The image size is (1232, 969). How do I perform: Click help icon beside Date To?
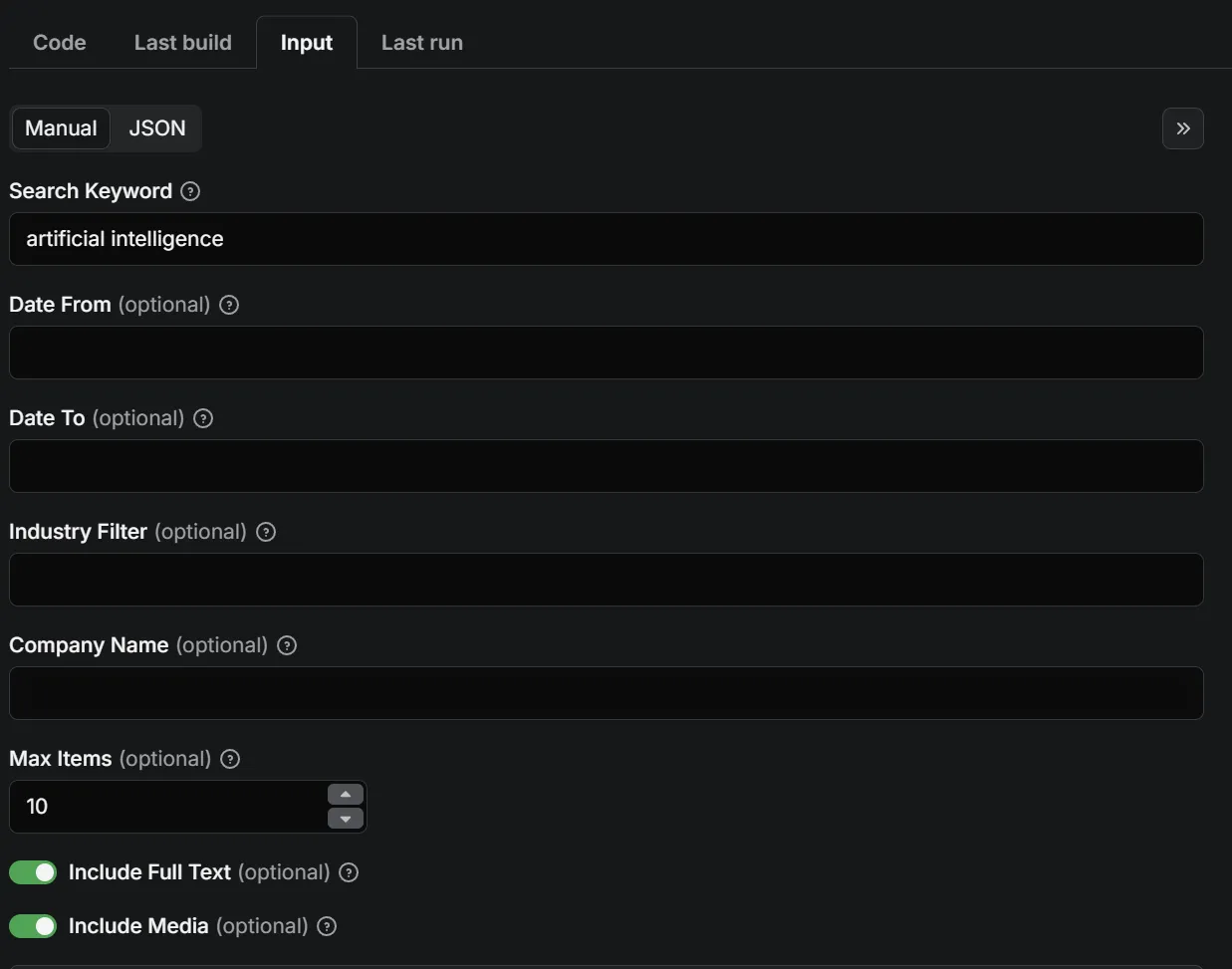tap(203, 418)
